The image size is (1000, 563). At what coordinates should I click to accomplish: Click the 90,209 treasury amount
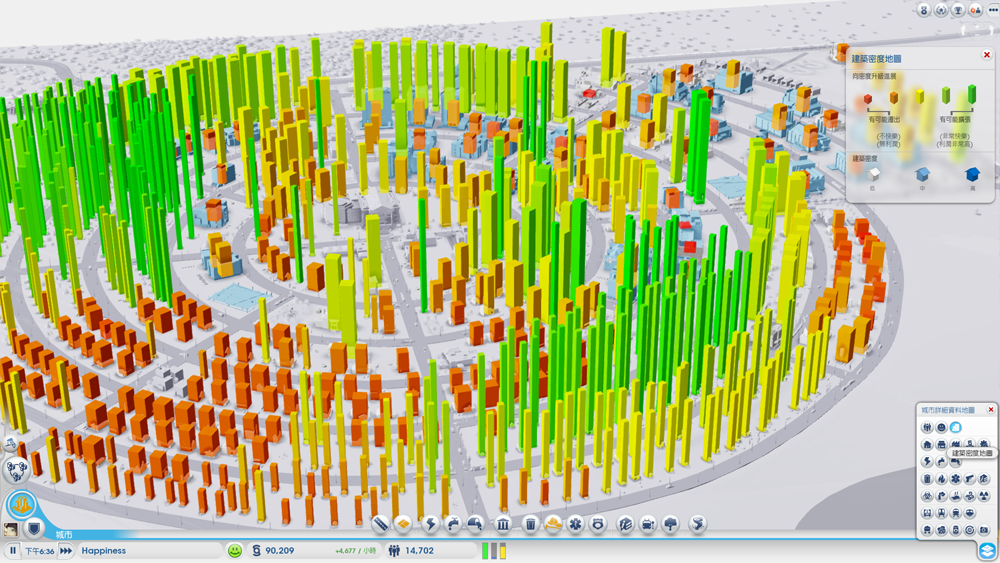(279, 550)
